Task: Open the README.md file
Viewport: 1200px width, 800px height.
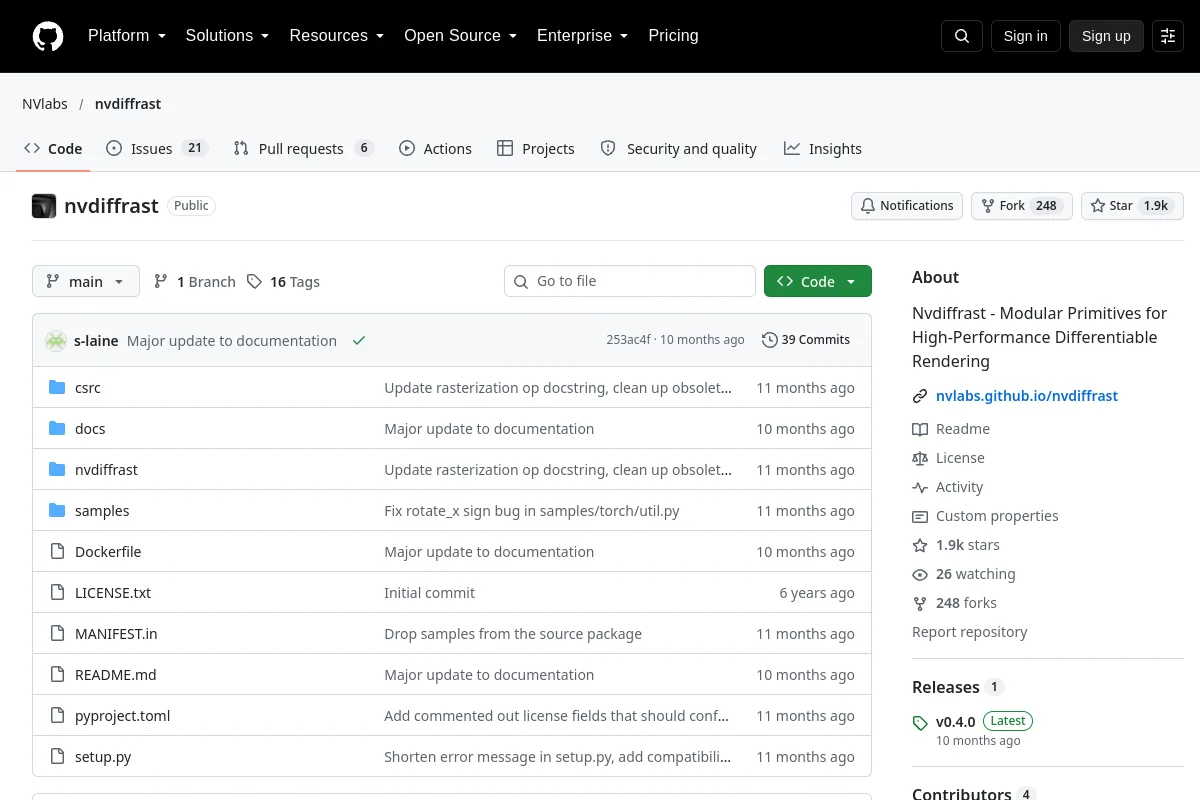Action: 116,675
